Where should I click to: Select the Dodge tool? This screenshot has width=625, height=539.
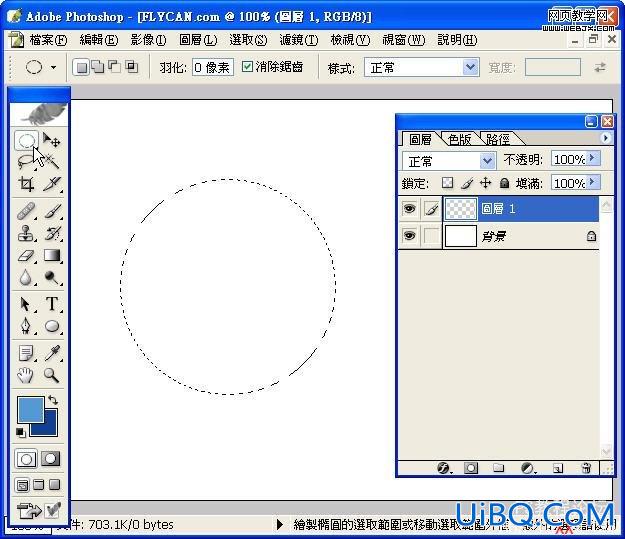[x=52, y=277]
